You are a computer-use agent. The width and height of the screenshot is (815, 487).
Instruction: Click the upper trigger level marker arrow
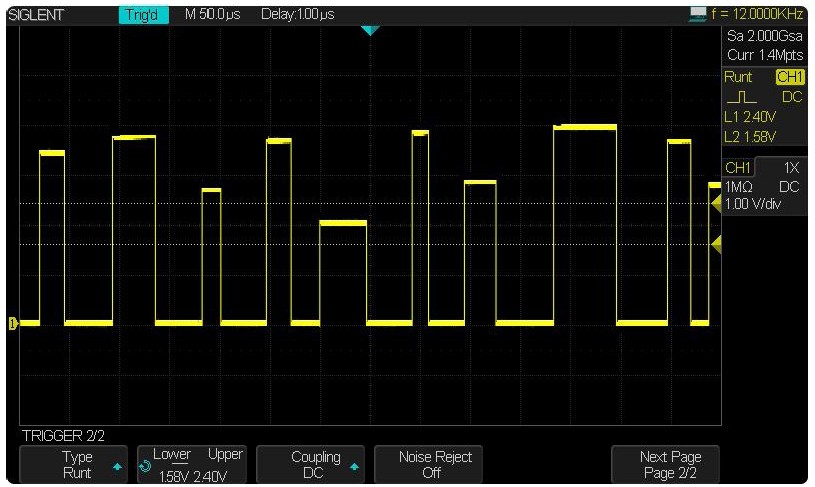point(716,203)
